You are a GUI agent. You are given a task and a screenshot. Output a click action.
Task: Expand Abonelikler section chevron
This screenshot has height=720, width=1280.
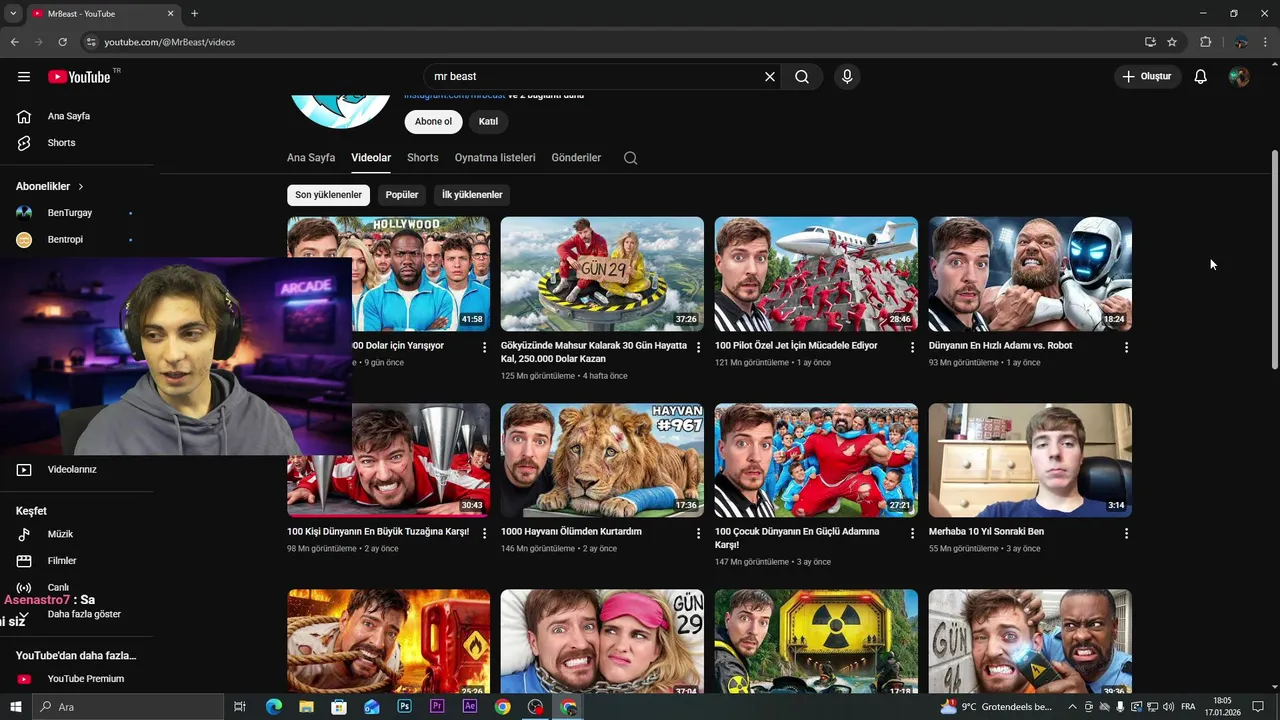point(81,186)
